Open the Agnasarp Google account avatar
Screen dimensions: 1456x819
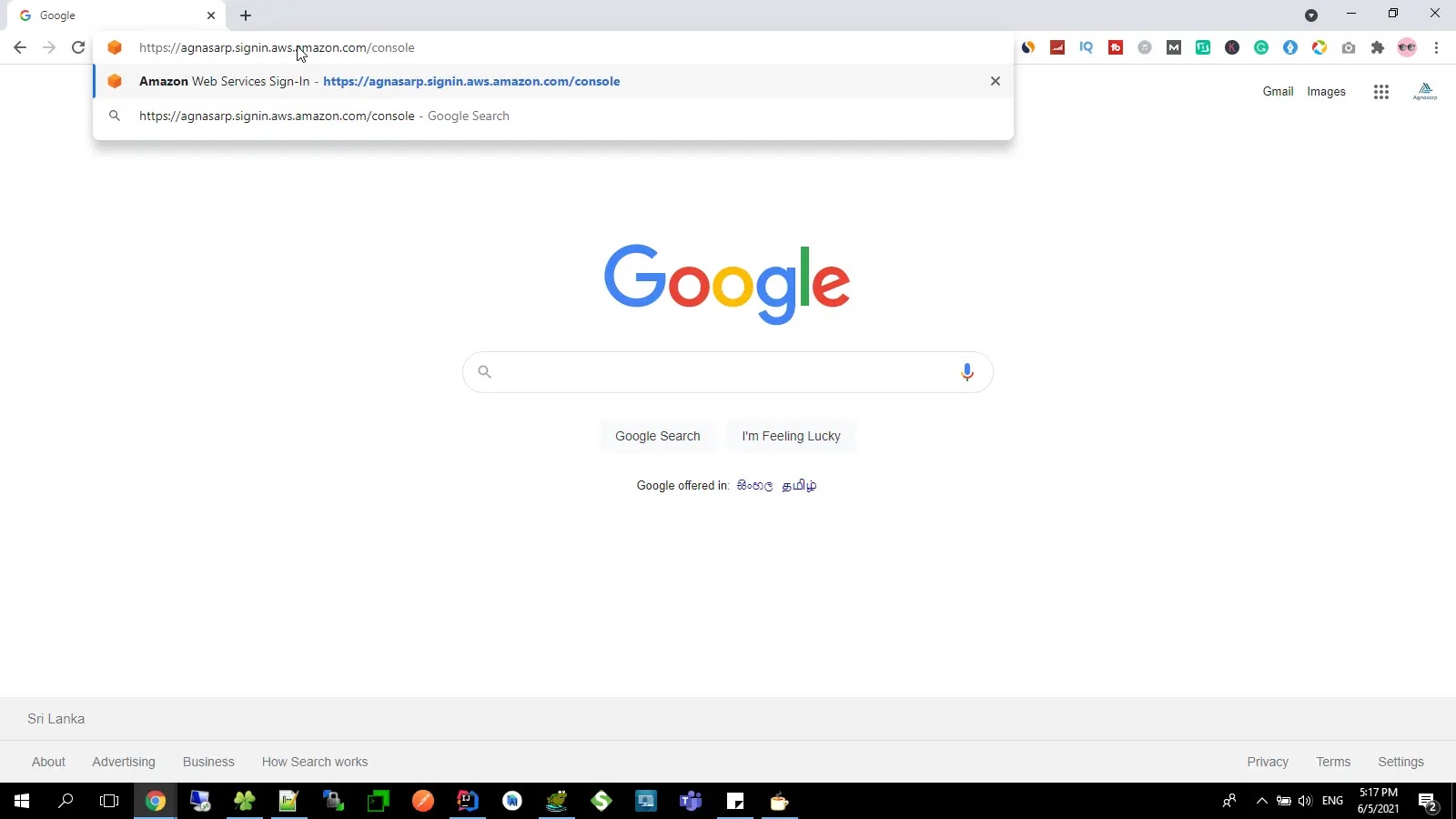pos(1425,91)
